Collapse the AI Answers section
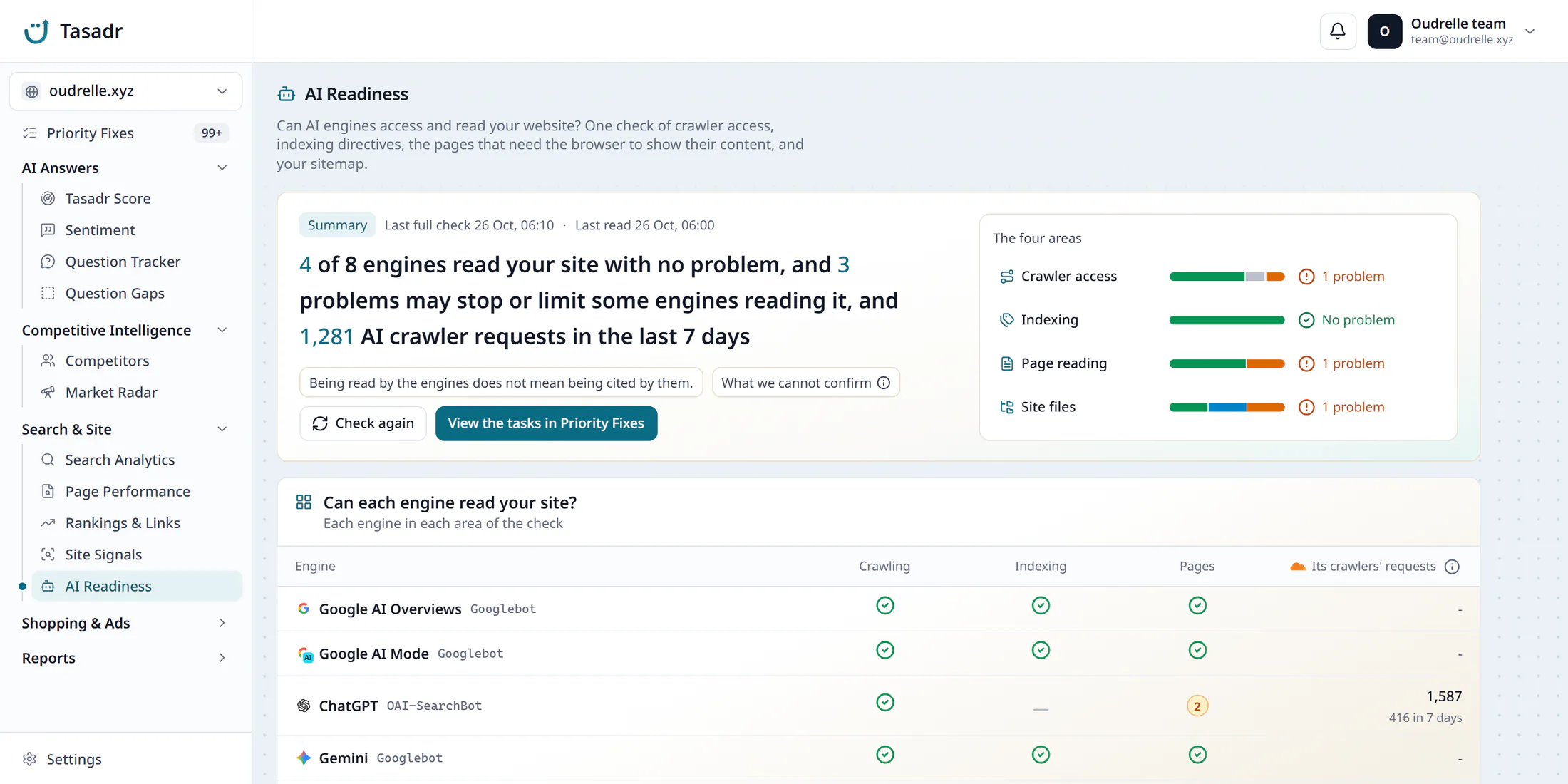 [x=222, y=168]
